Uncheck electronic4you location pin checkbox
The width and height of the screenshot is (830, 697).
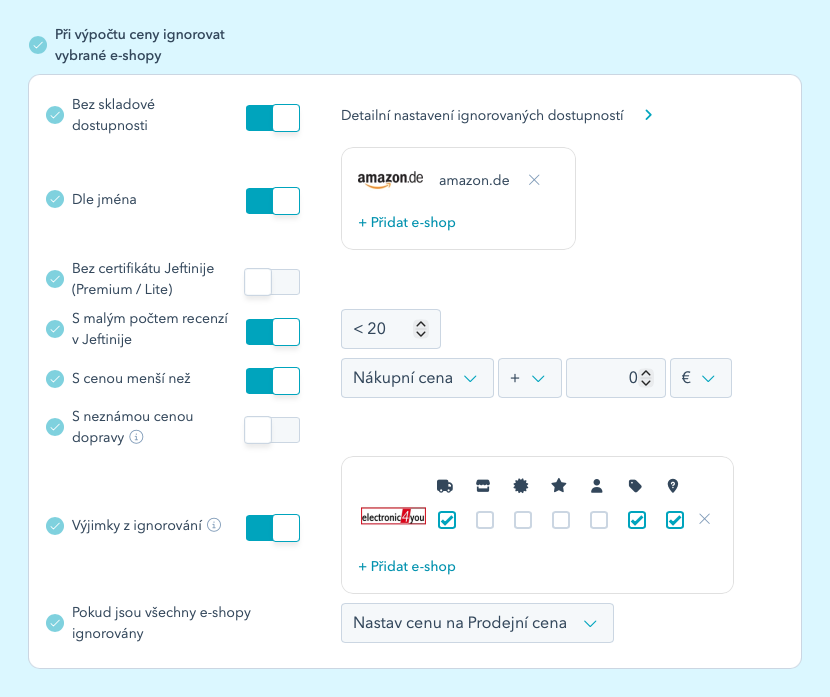point(675,520)
